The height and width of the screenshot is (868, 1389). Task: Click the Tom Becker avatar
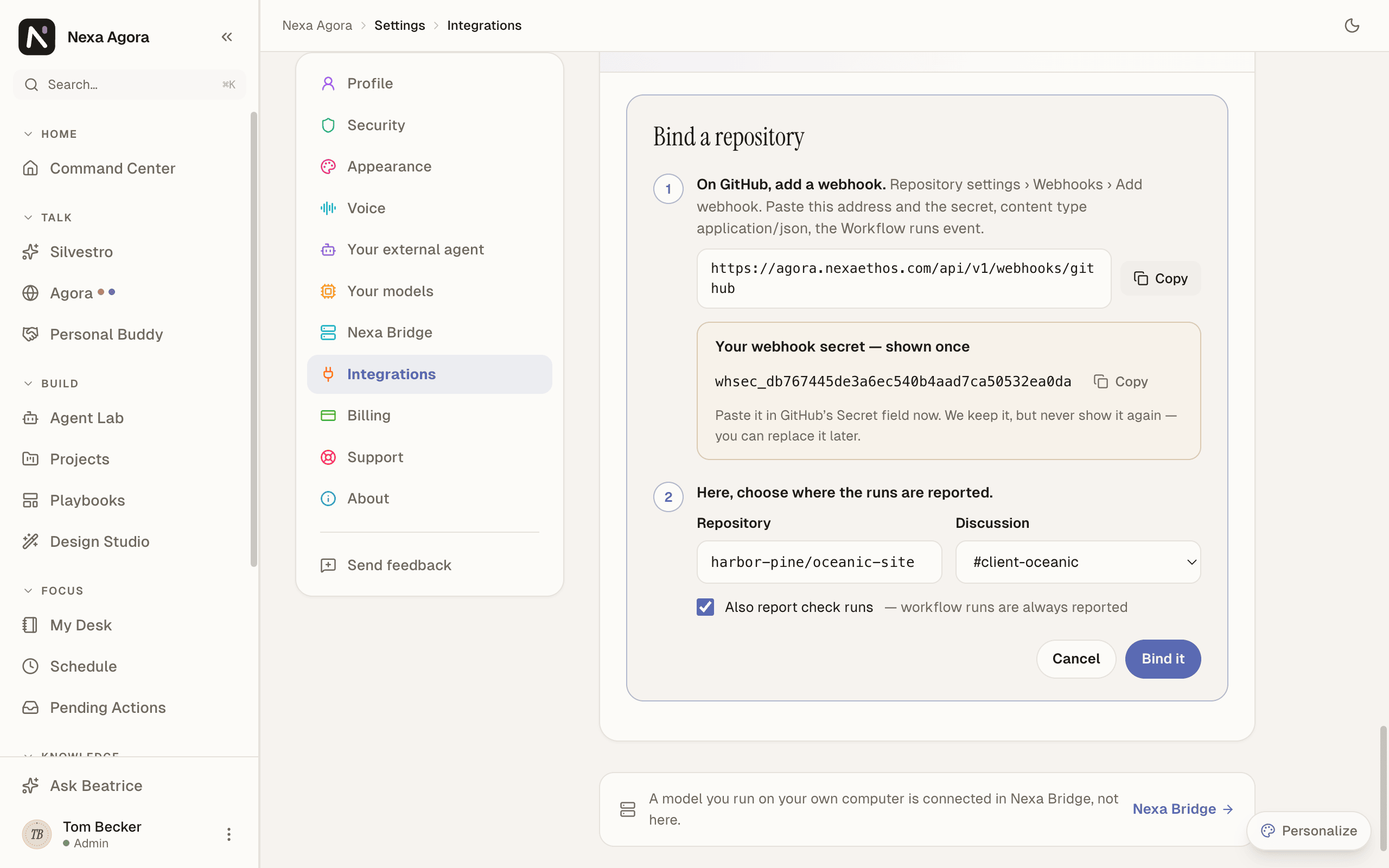(x=37, y=834)
